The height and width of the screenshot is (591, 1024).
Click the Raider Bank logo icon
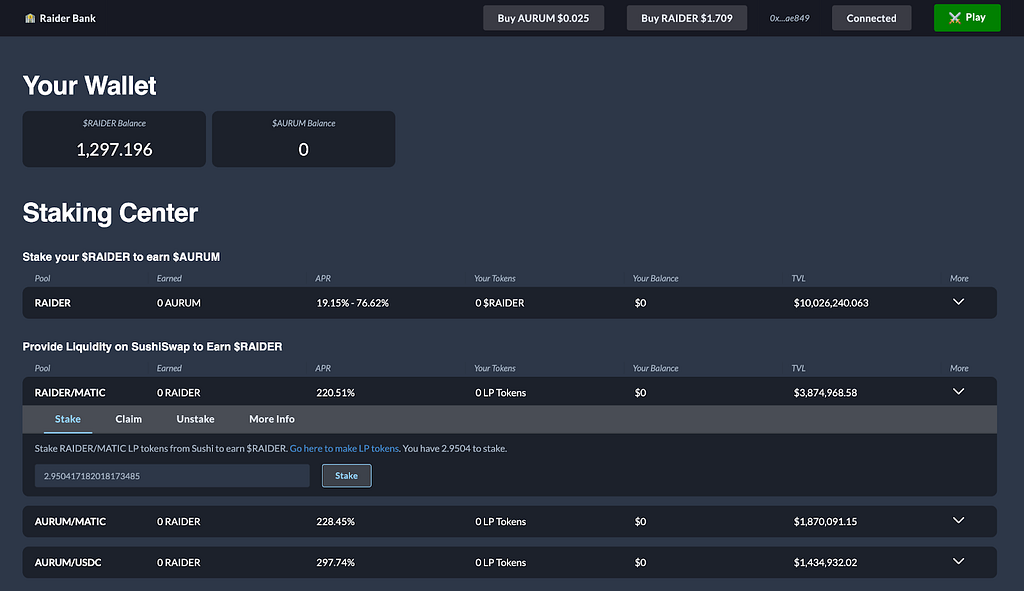tap(30, 18)
